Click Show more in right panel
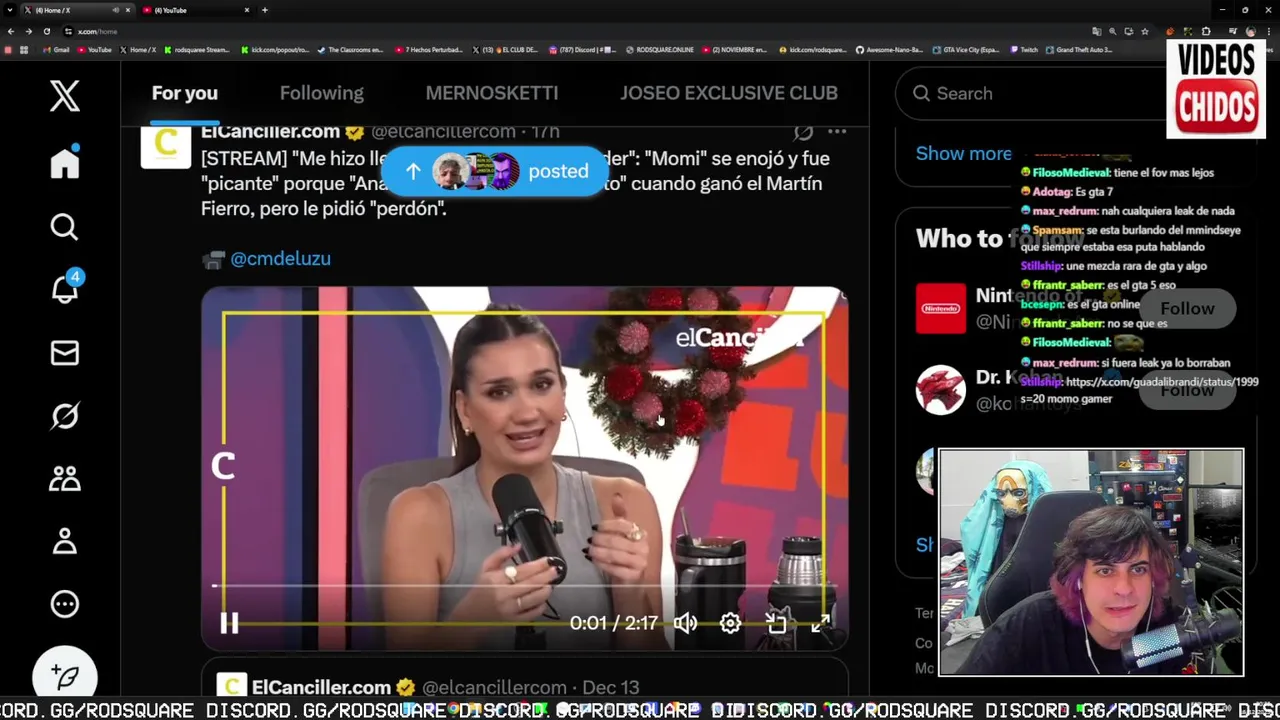 964,153
